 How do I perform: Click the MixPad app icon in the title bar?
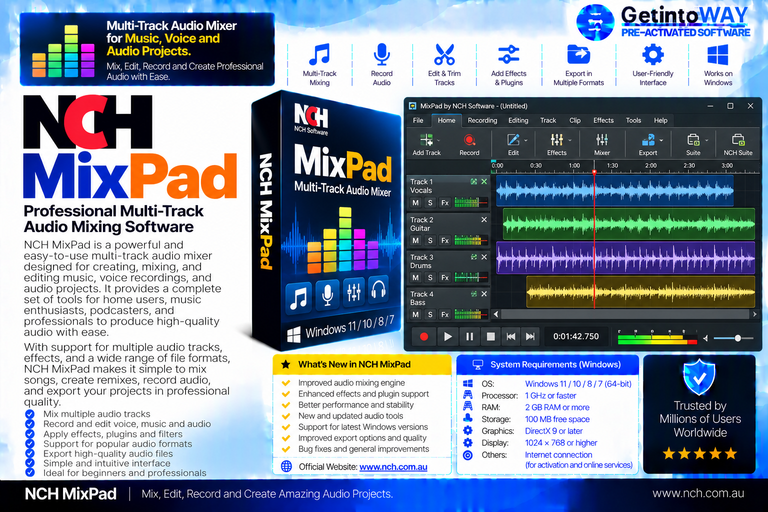click(412, 106)
